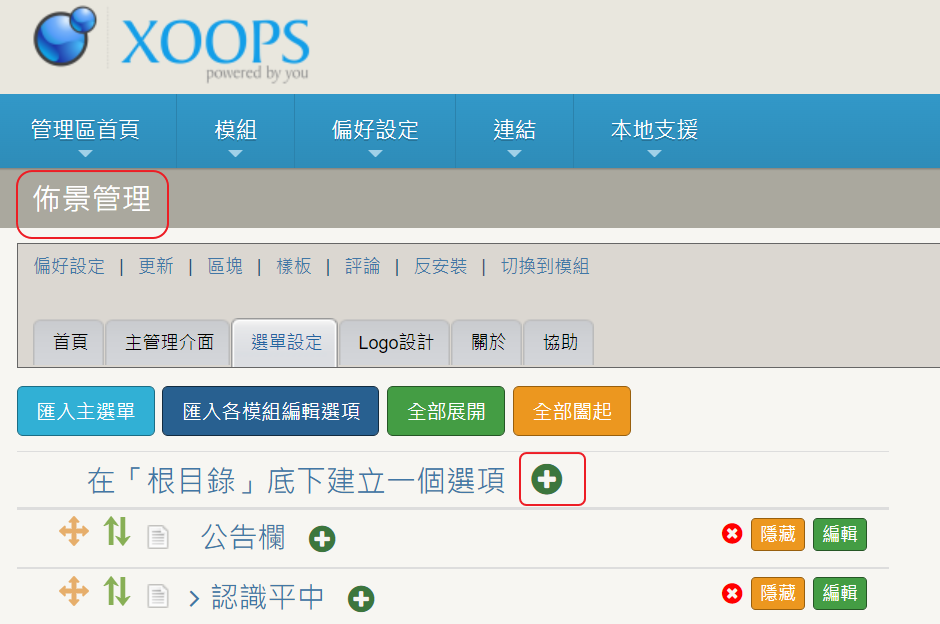Click the 匯入主選單 button

86,411
